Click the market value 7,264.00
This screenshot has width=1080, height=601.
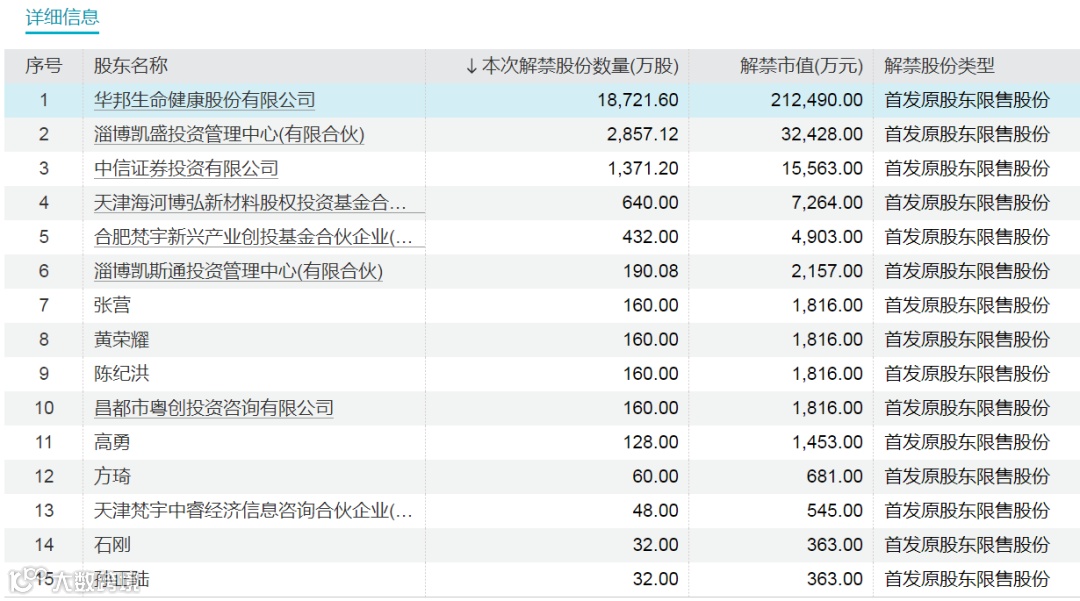click(x=827, y=203)
